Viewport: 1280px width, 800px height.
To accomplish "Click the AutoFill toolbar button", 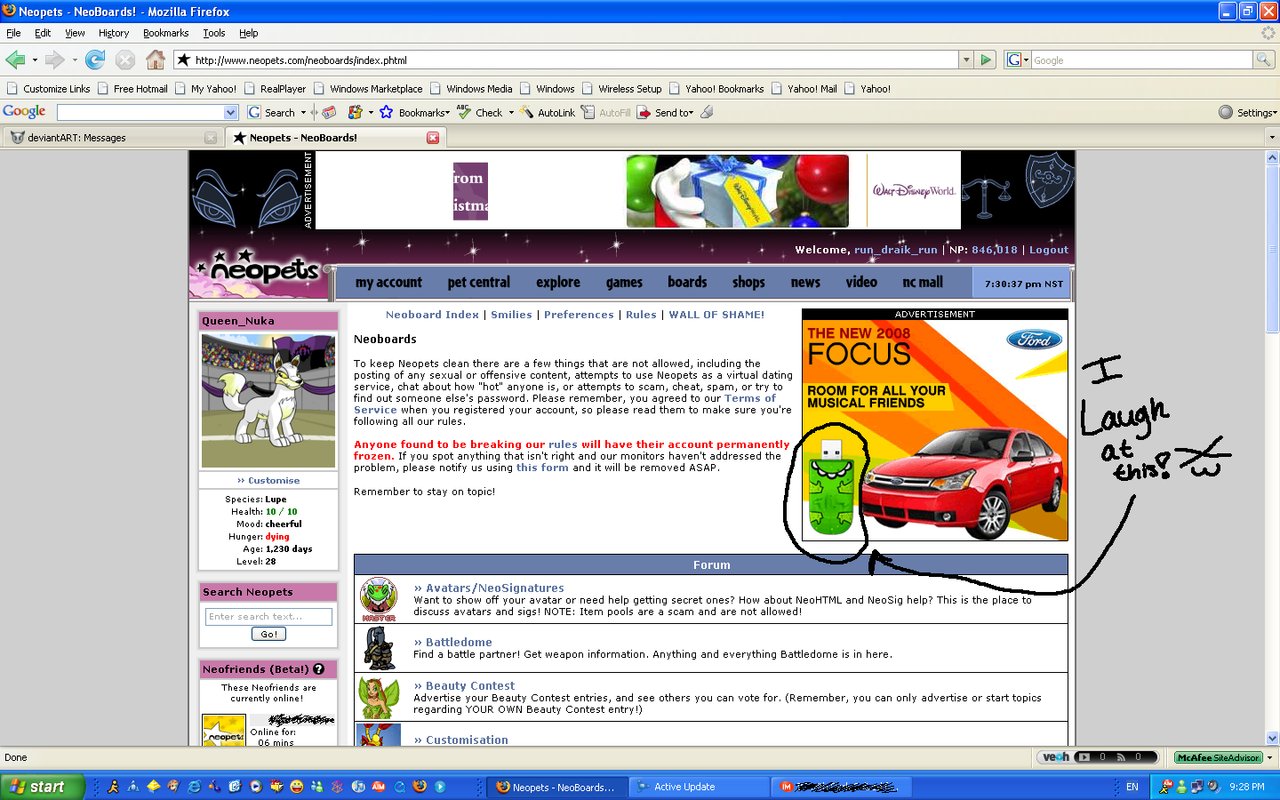I will 606,113.
